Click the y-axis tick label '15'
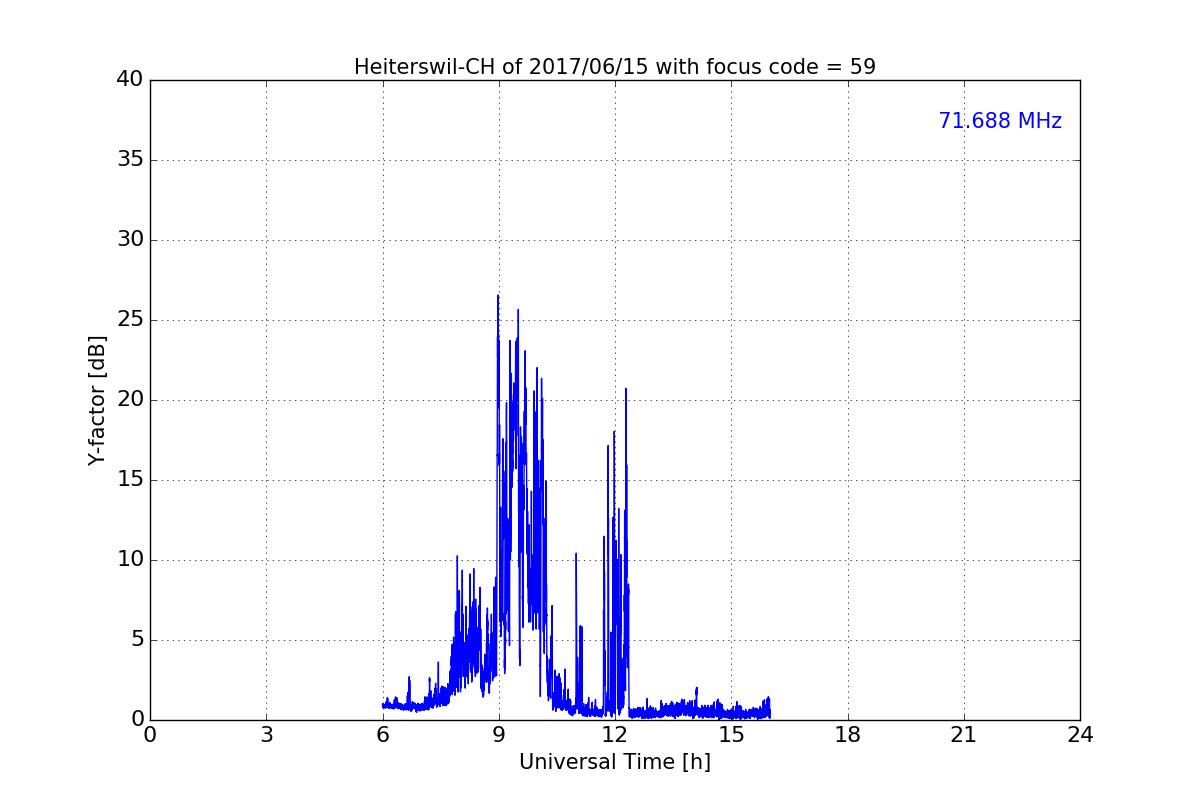The width and height of the screenshot is (1200, 800). tap(130, 480)
